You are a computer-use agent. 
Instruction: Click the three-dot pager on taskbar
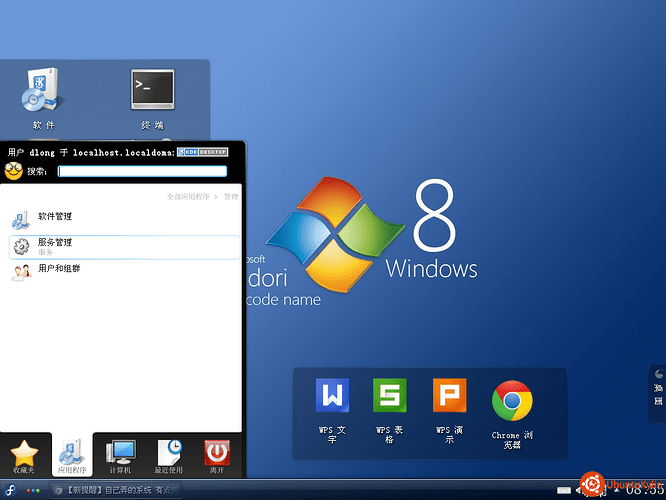[33, 491]
